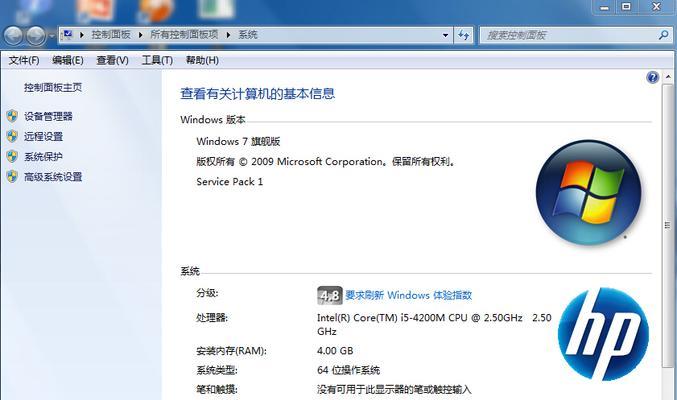Open 设备管理器 from sidebar
This screenshot has width=677, height=400.
pyautogui.click(x=48, y=116)
